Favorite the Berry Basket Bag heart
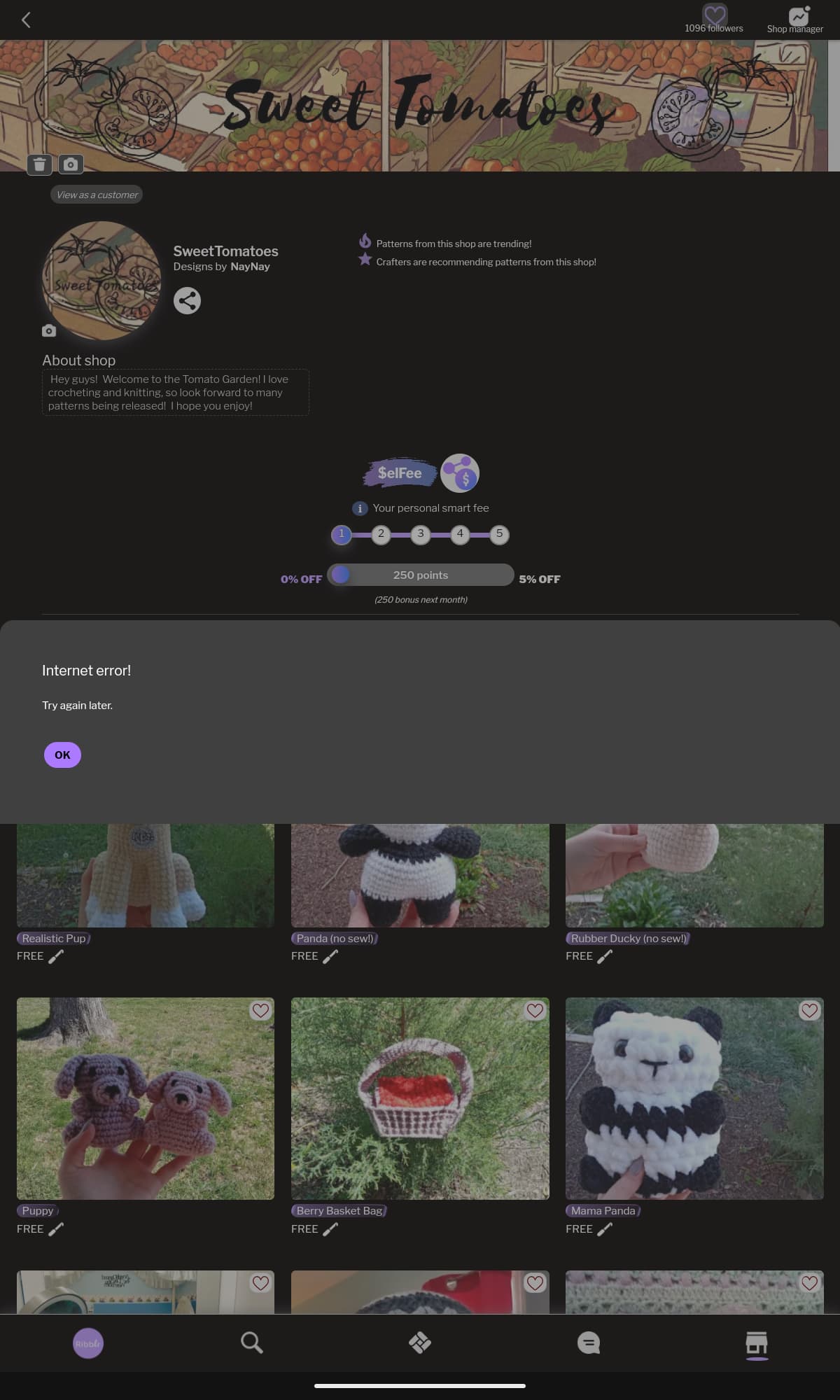The image size is (840, 1400). click(x=535, y=1010)
